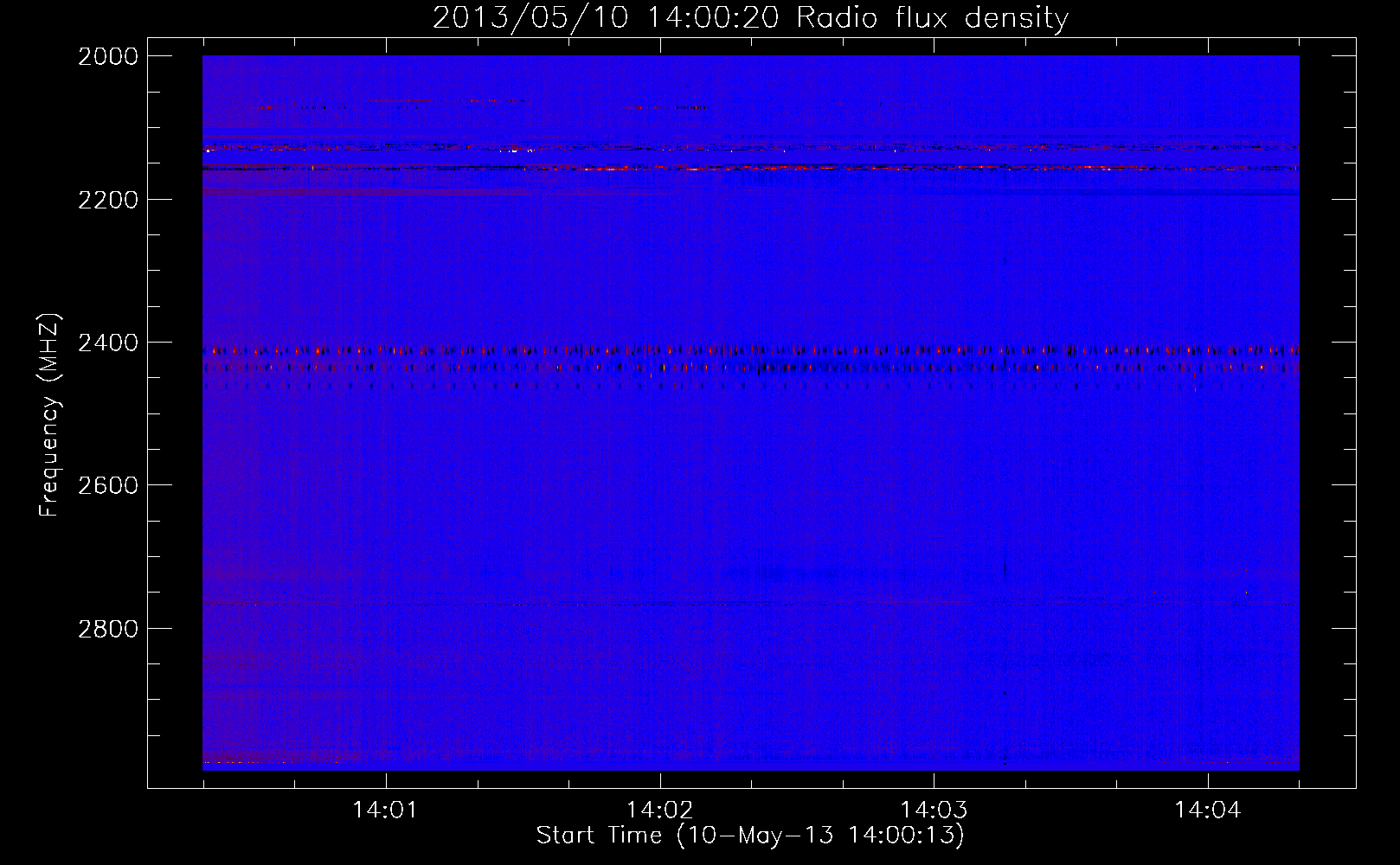Click the 14:04 time tick label
This screenshot has height=865, width=1400.
[x=1208, y=811]
